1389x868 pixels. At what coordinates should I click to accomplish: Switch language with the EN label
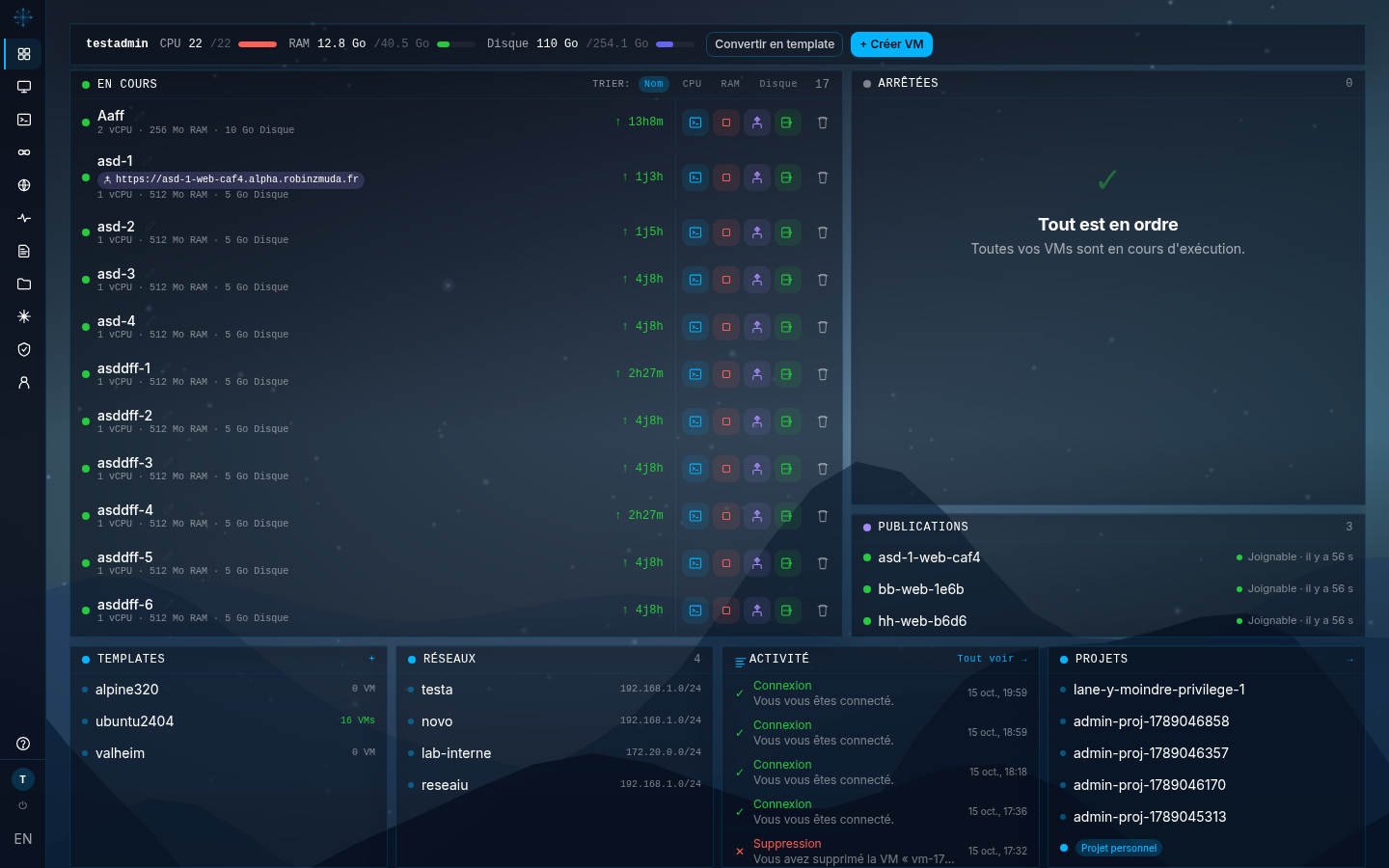coord(23,839)
